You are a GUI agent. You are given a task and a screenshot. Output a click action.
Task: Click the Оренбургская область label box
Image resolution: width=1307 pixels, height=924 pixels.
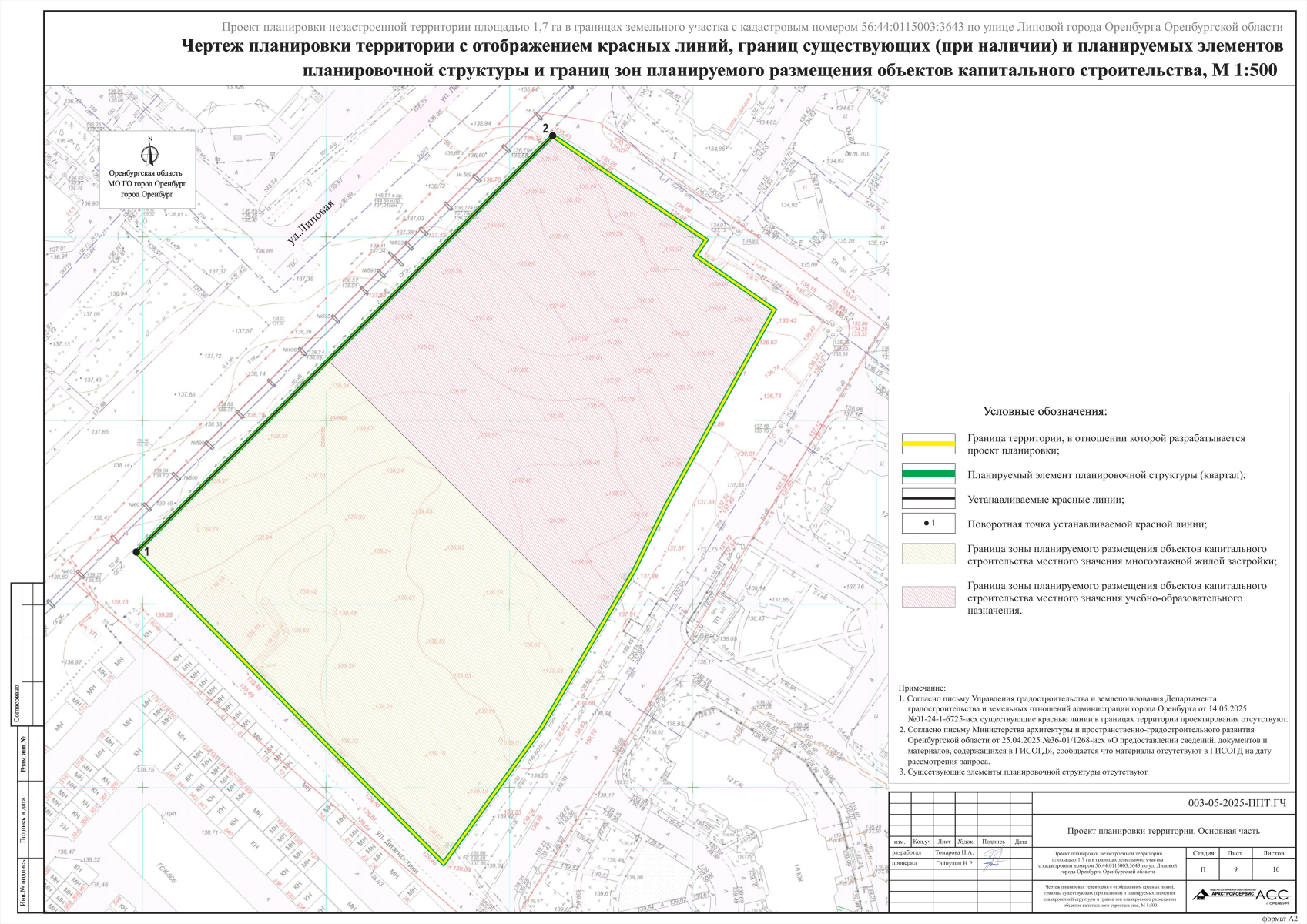tap(147, 184)
